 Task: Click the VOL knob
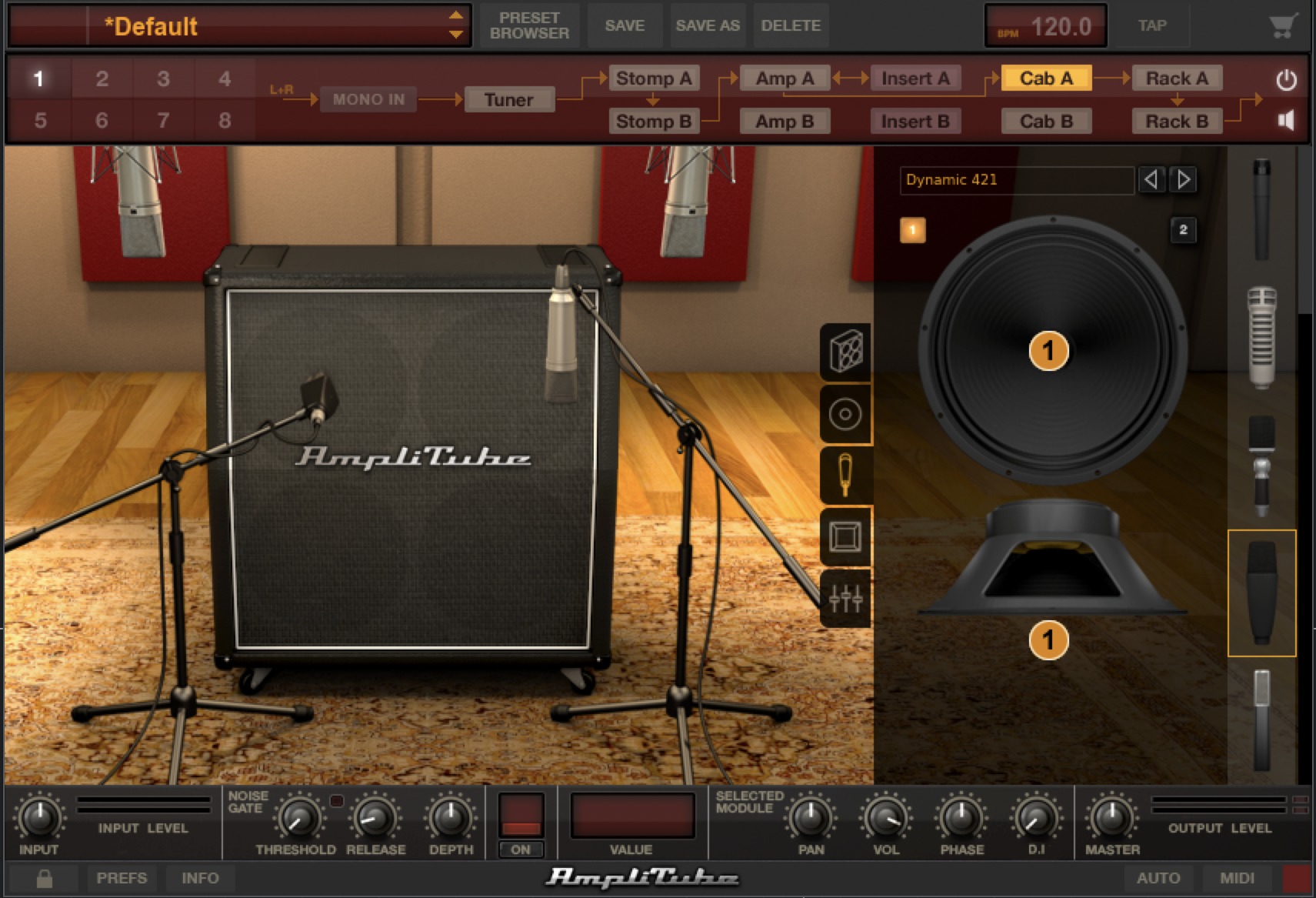coord(885,817)
